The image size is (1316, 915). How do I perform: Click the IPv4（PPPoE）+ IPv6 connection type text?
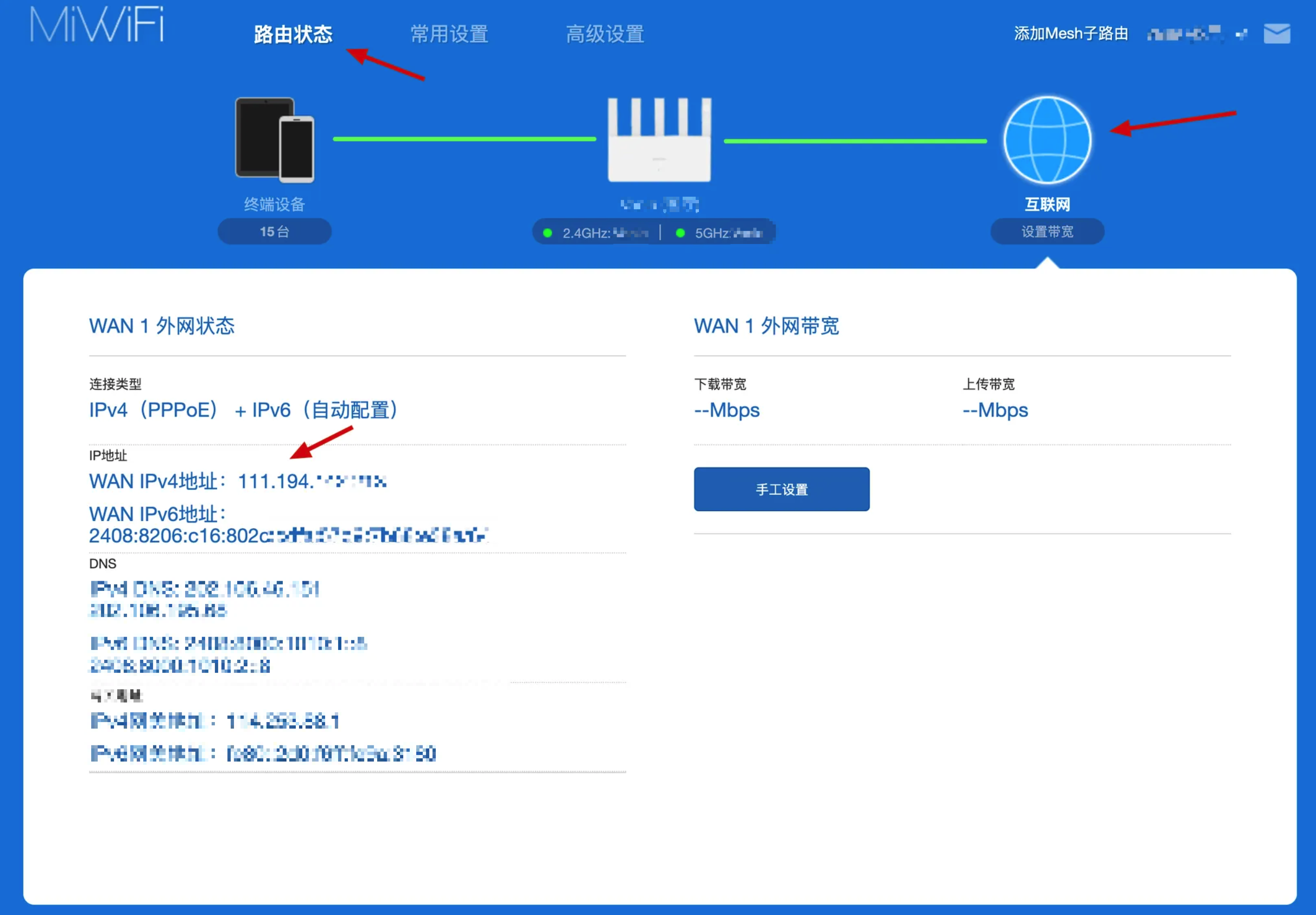[244, 410]
